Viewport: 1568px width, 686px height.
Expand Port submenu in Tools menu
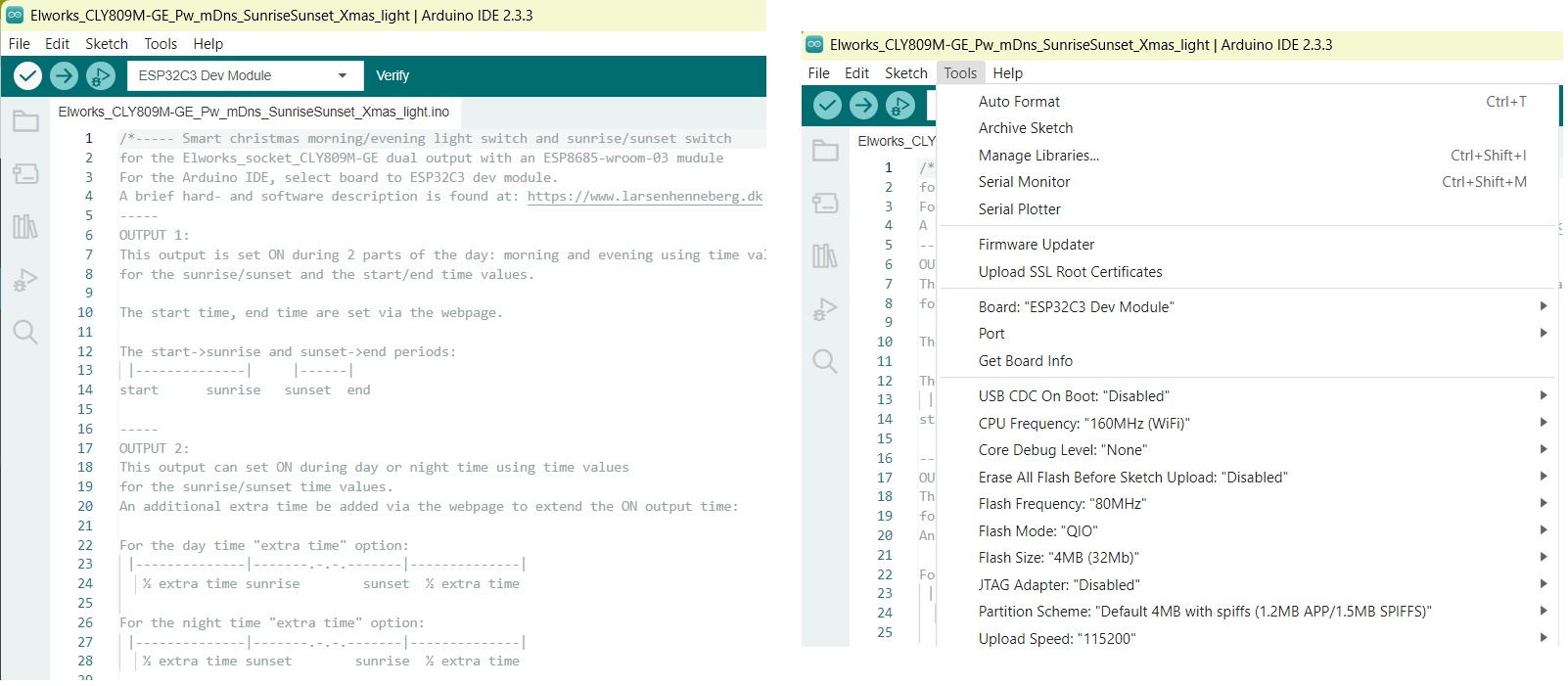(1247, 334)
